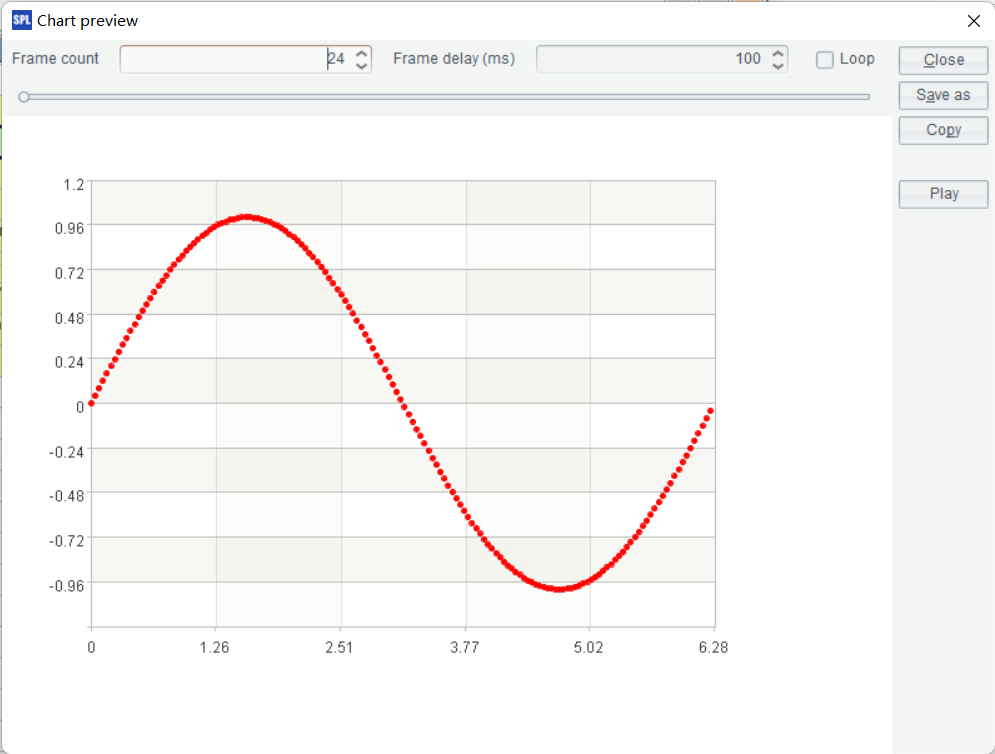Play the chart animation

(x=943, y=194)
